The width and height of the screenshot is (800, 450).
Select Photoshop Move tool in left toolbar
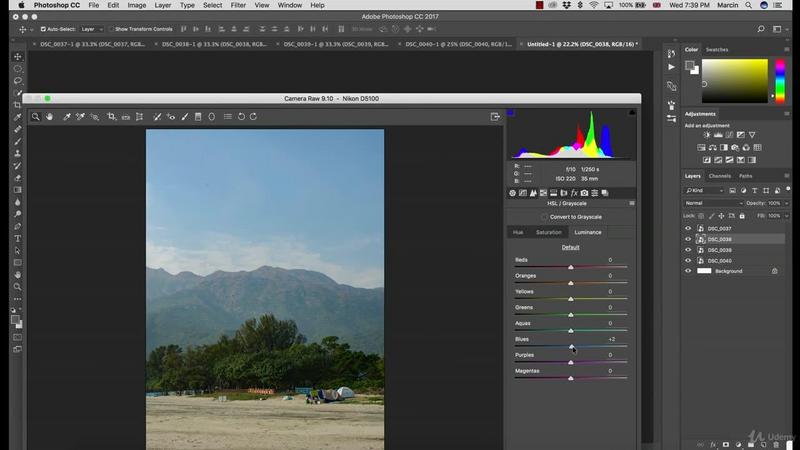(18, 56)
